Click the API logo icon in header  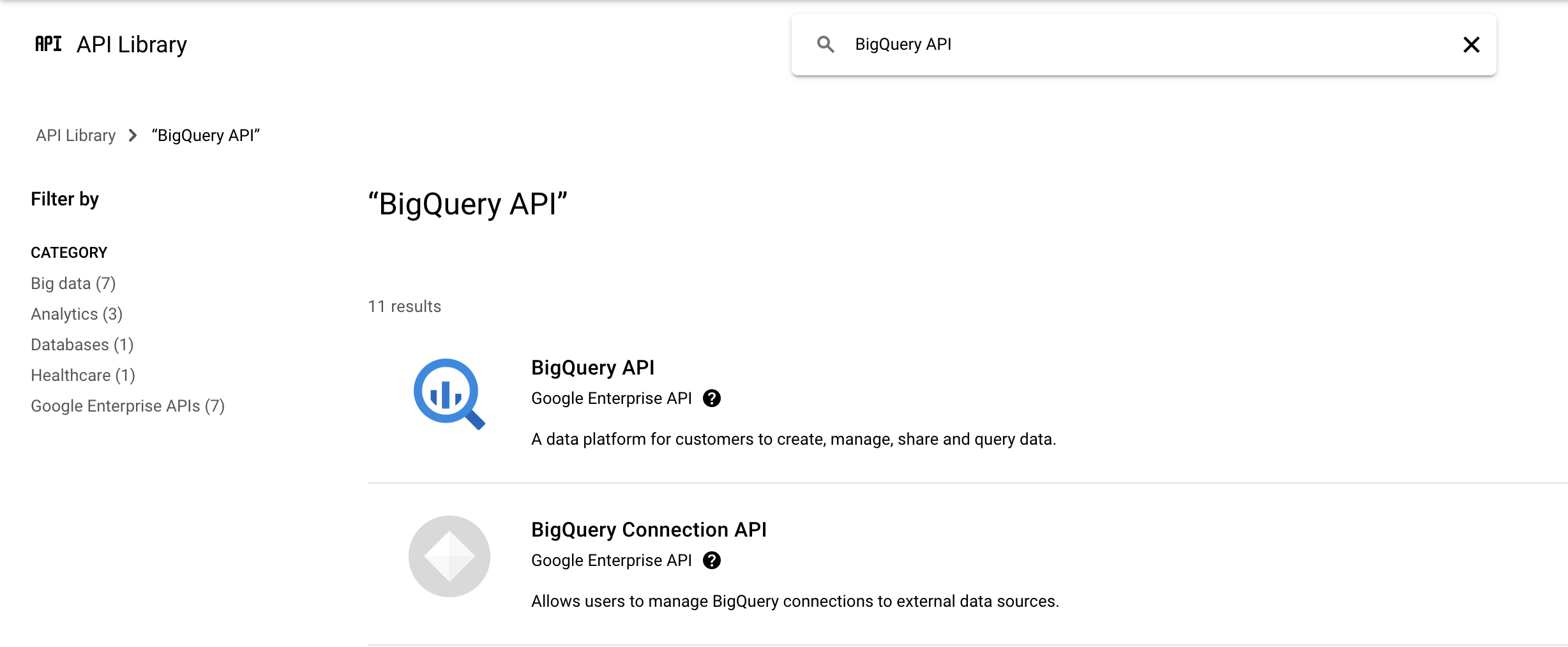[x=49, y=44]
